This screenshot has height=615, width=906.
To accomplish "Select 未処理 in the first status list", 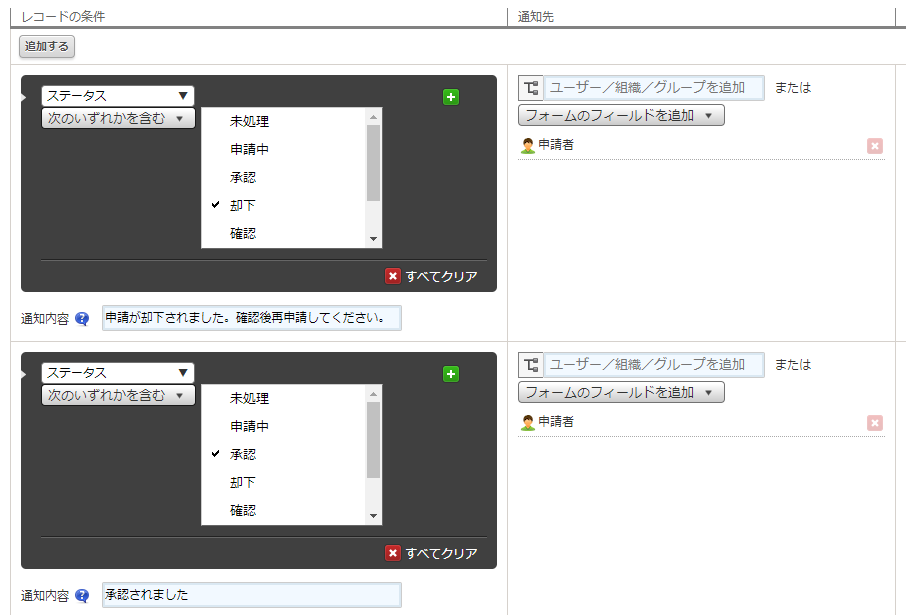I will coord(284,121).
